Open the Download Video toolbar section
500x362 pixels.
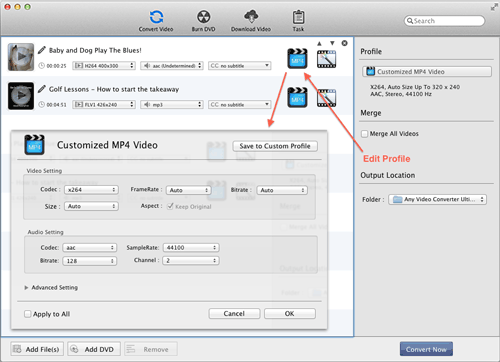point(251,21)
